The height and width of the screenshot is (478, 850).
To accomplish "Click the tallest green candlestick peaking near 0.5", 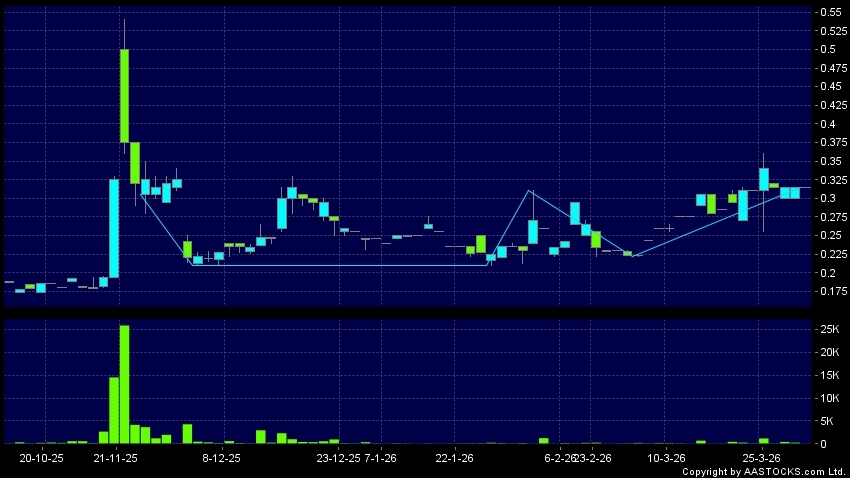I will [124, 95].
